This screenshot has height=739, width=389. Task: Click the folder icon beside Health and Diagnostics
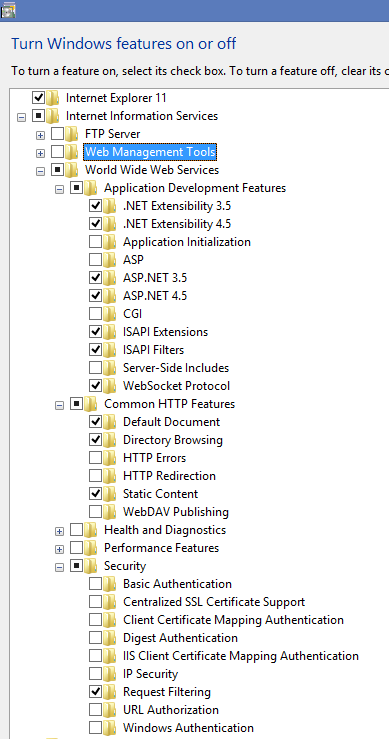click(x=91, y=530)
